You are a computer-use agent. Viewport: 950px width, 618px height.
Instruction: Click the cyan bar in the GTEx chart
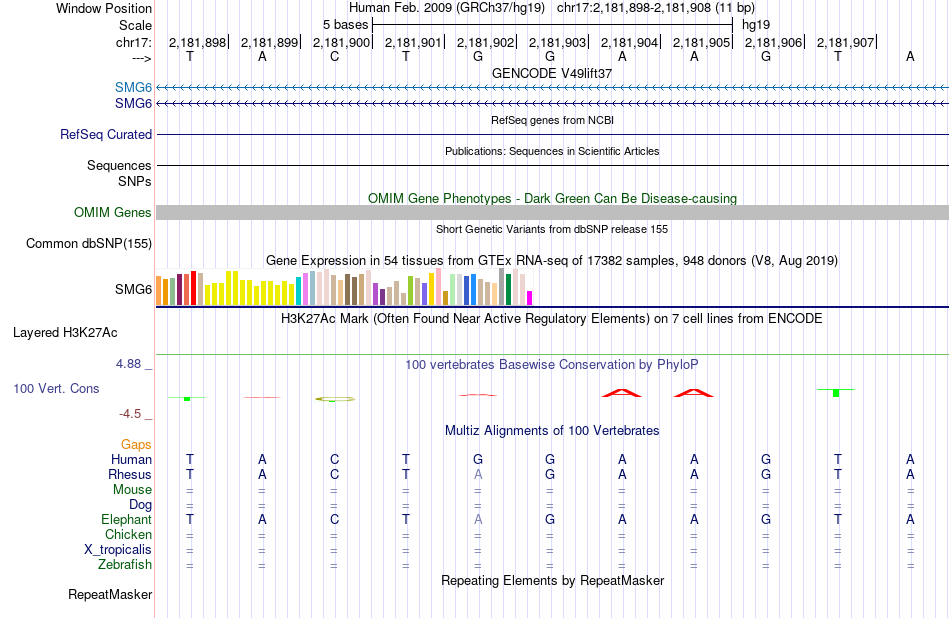(x=299, y=291)
